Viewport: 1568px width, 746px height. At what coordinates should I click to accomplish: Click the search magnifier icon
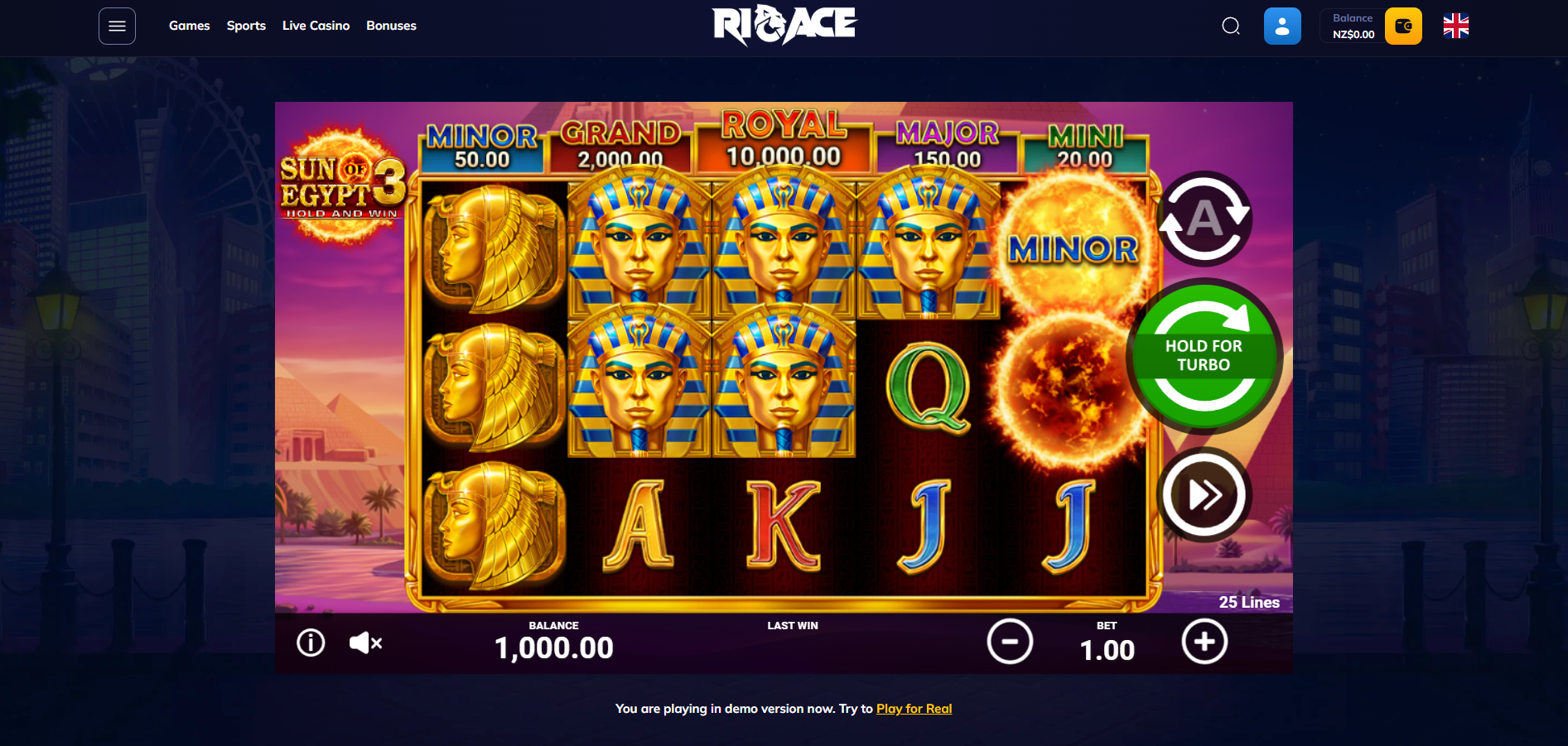coord(1231,26)
